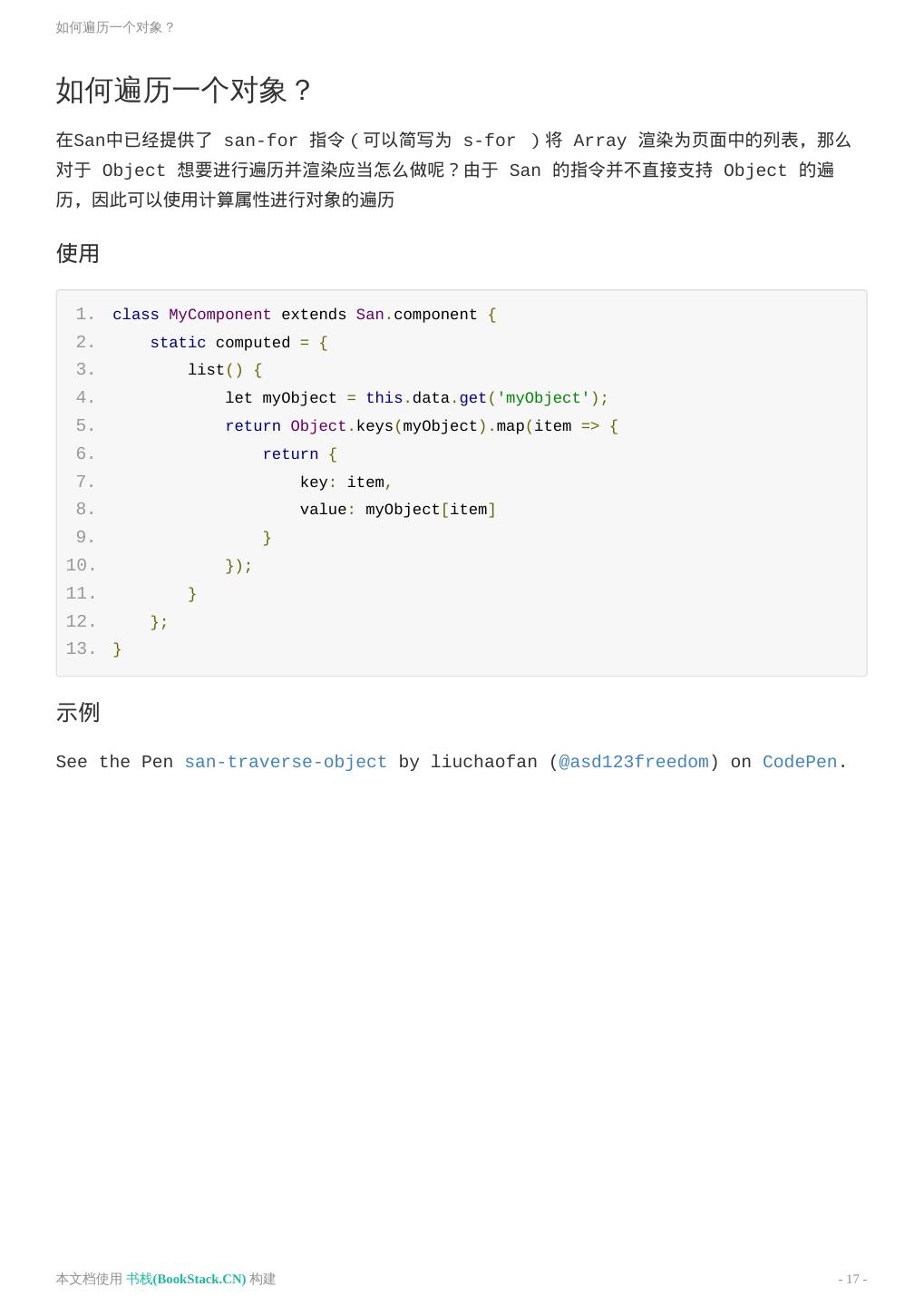Click the author name liuchaofan

[483, 762]
